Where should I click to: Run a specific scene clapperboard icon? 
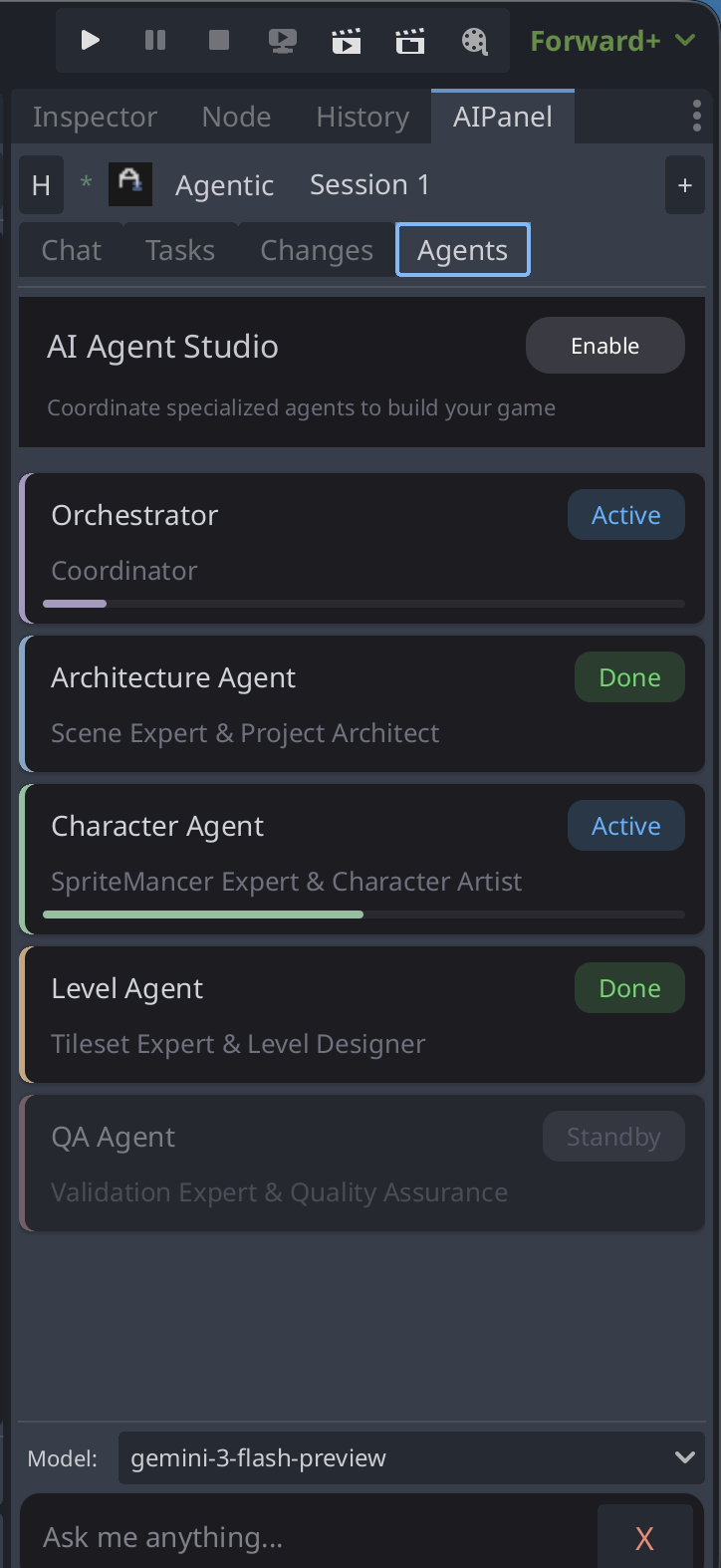coord(410,41)
